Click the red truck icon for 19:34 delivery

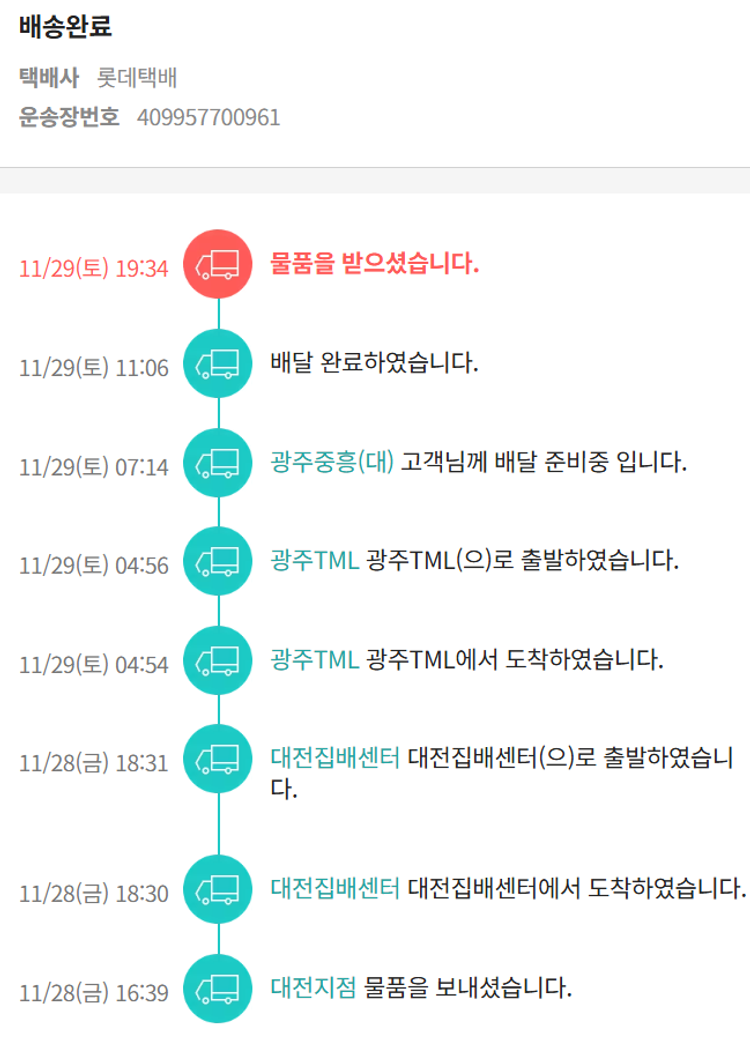click(218, 265)
